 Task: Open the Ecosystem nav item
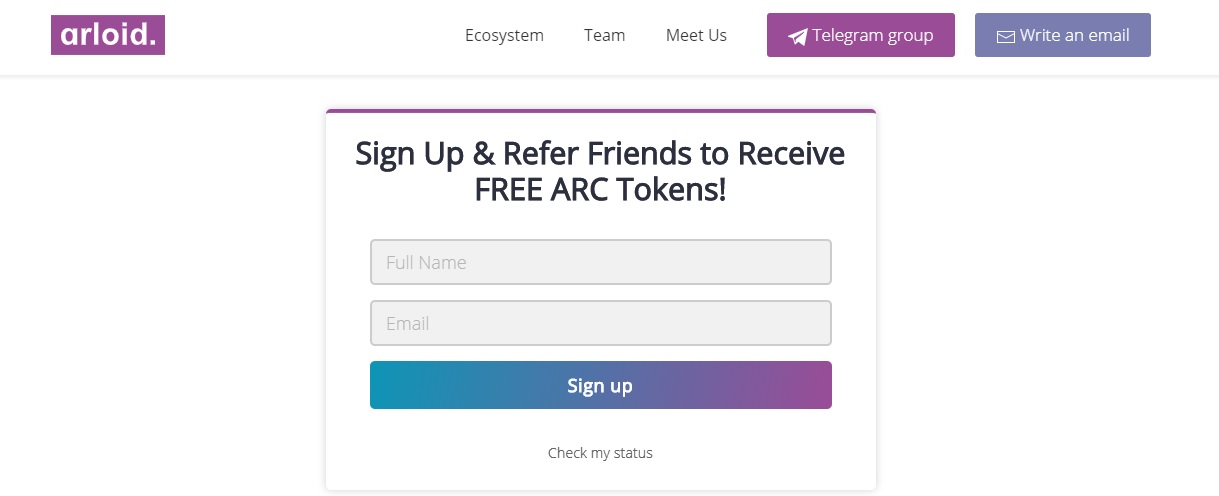[x=504, y=35]
